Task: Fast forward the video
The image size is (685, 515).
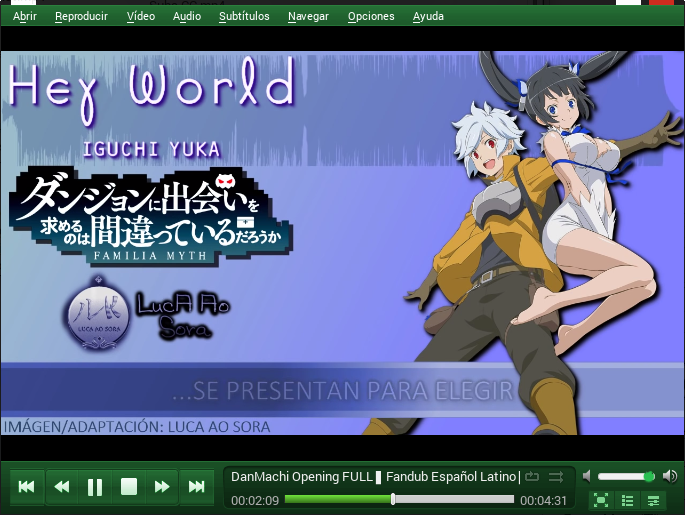Action: click(x=162, y=486)
